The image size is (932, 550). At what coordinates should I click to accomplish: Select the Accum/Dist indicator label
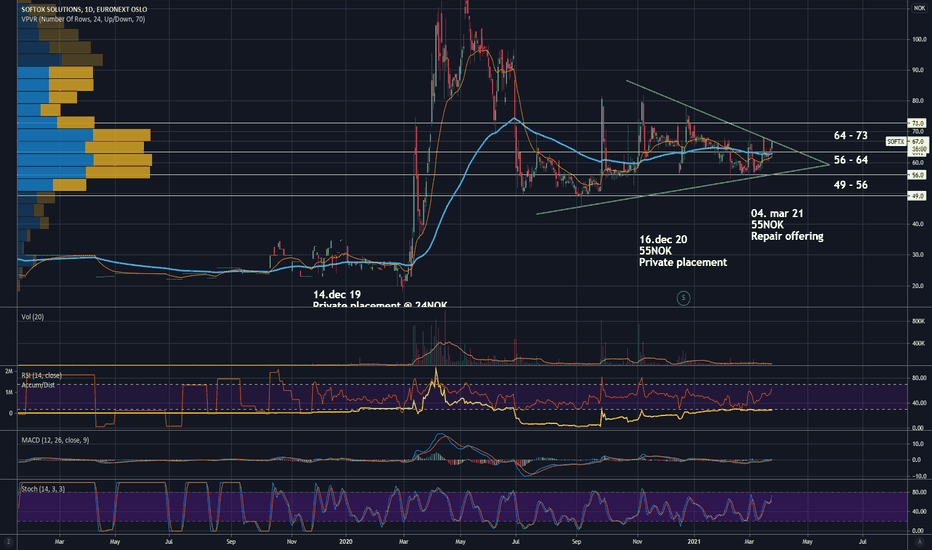point(38,385)
